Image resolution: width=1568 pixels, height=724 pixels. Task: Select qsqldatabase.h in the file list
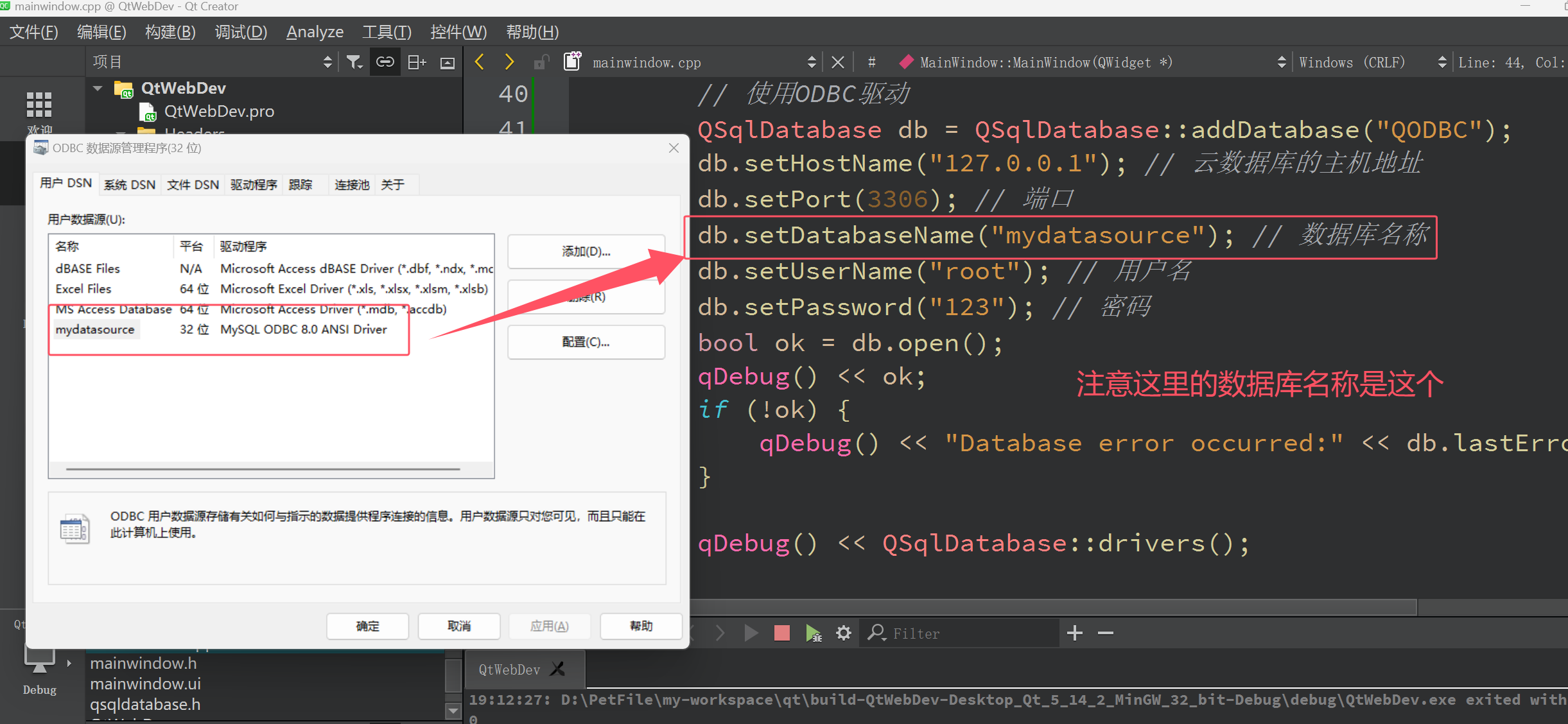[x=145, y=705]
